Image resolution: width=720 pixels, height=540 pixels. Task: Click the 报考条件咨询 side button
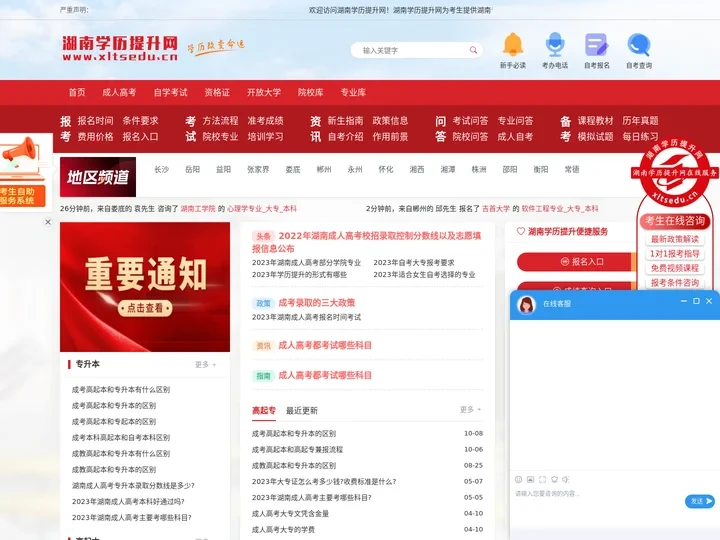point(675,283)
